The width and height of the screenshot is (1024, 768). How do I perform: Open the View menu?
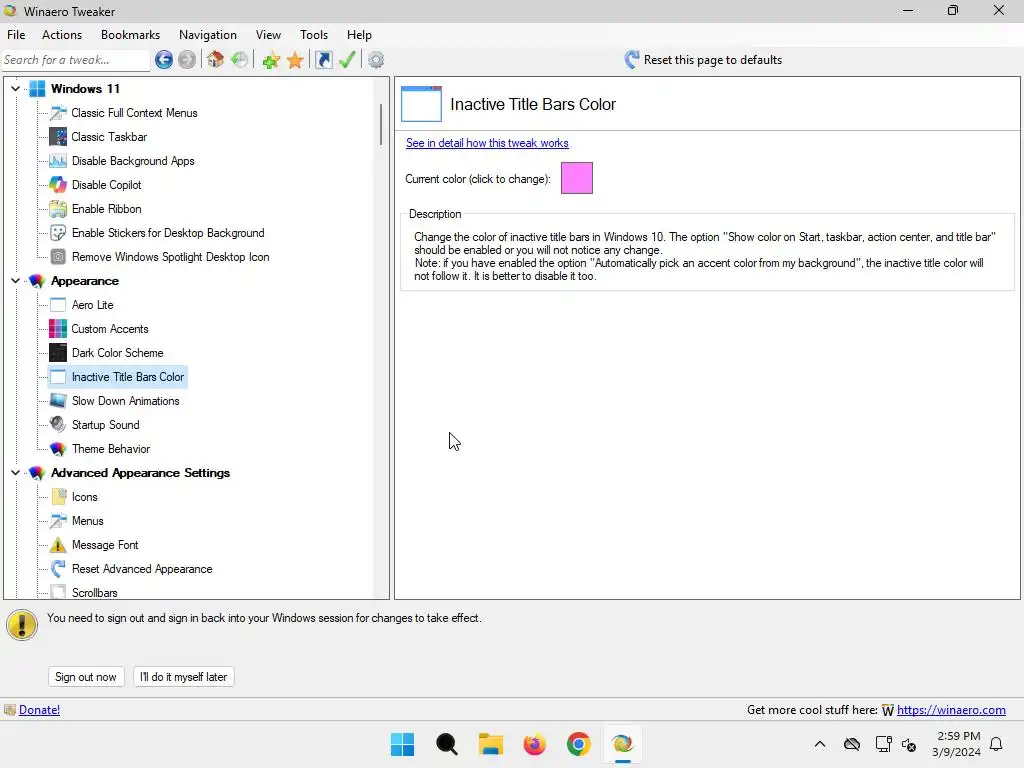(268, 35)
